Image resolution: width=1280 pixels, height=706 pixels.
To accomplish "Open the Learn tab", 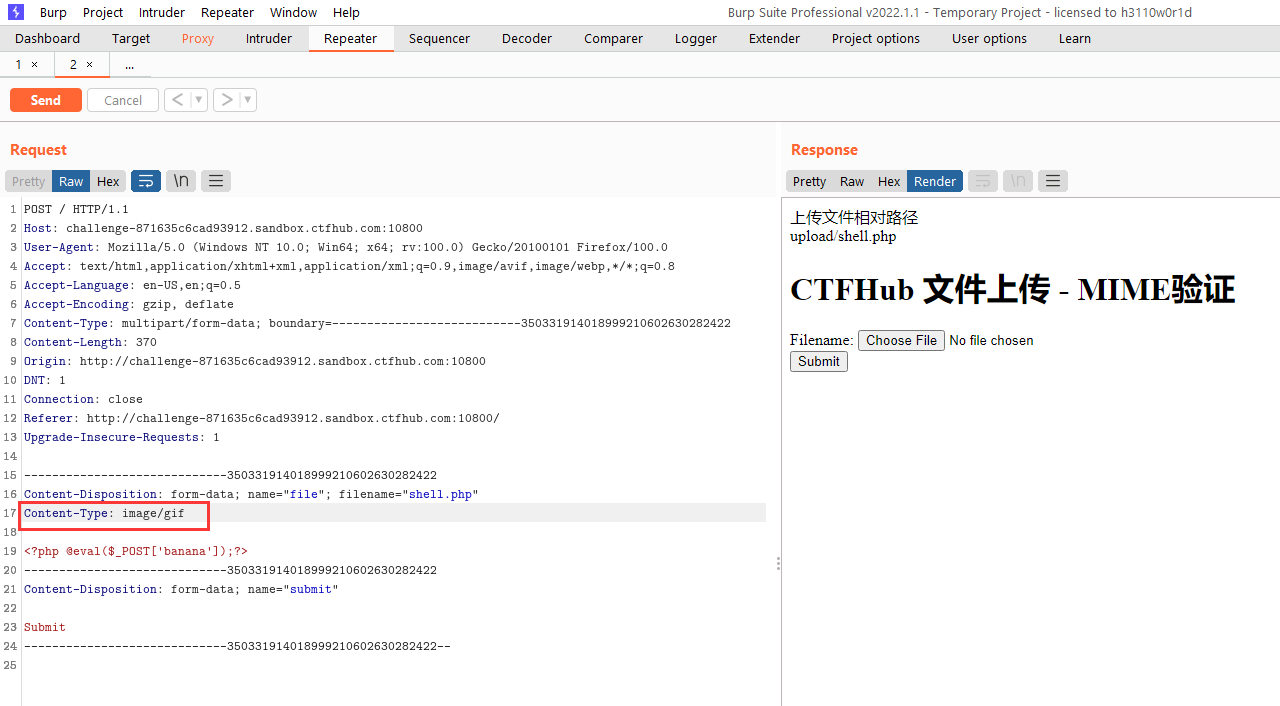I will click(x=1075, y=38).
